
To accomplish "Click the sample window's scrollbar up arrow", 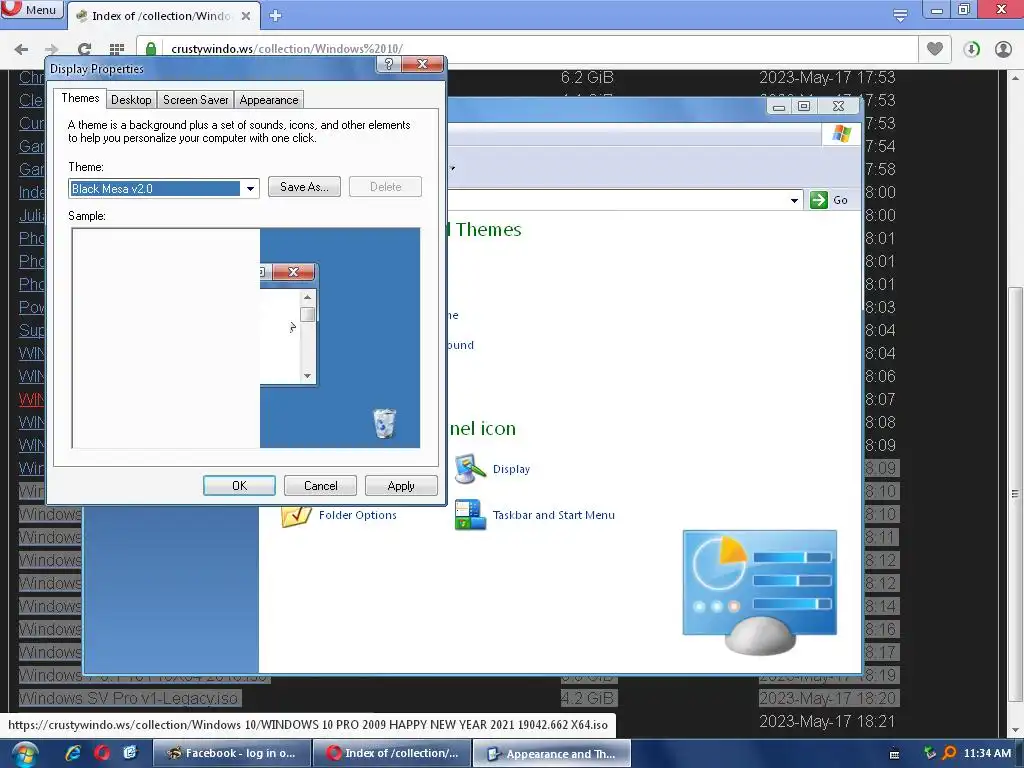I will click(308, 297).
